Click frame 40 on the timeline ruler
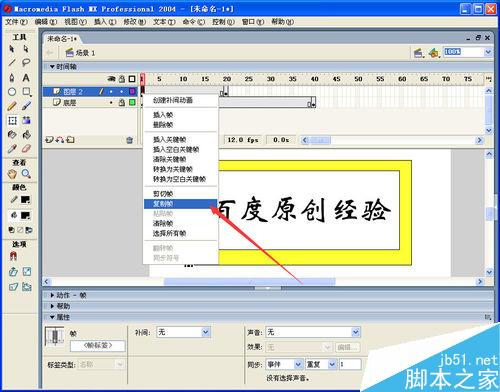 click(314, 79)
